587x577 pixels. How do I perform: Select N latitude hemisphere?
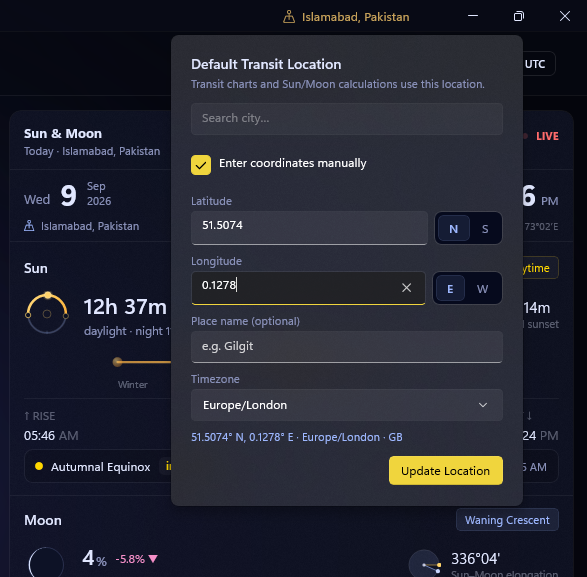(x=453, y=228)
